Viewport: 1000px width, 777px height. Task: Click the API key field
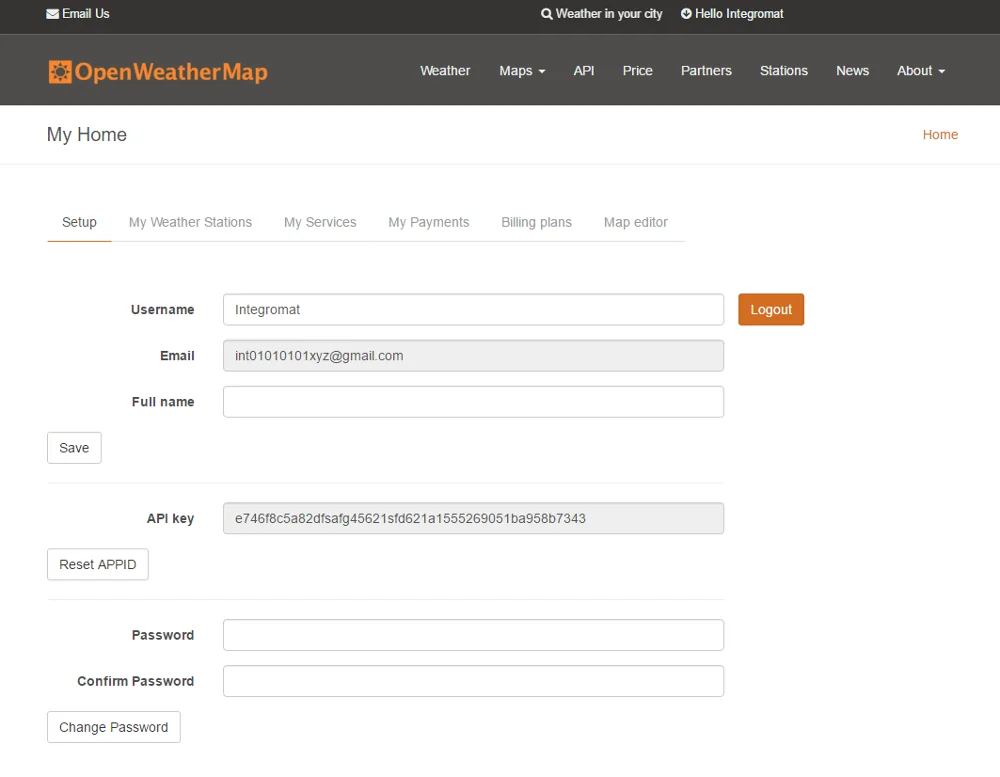[473, 519]
